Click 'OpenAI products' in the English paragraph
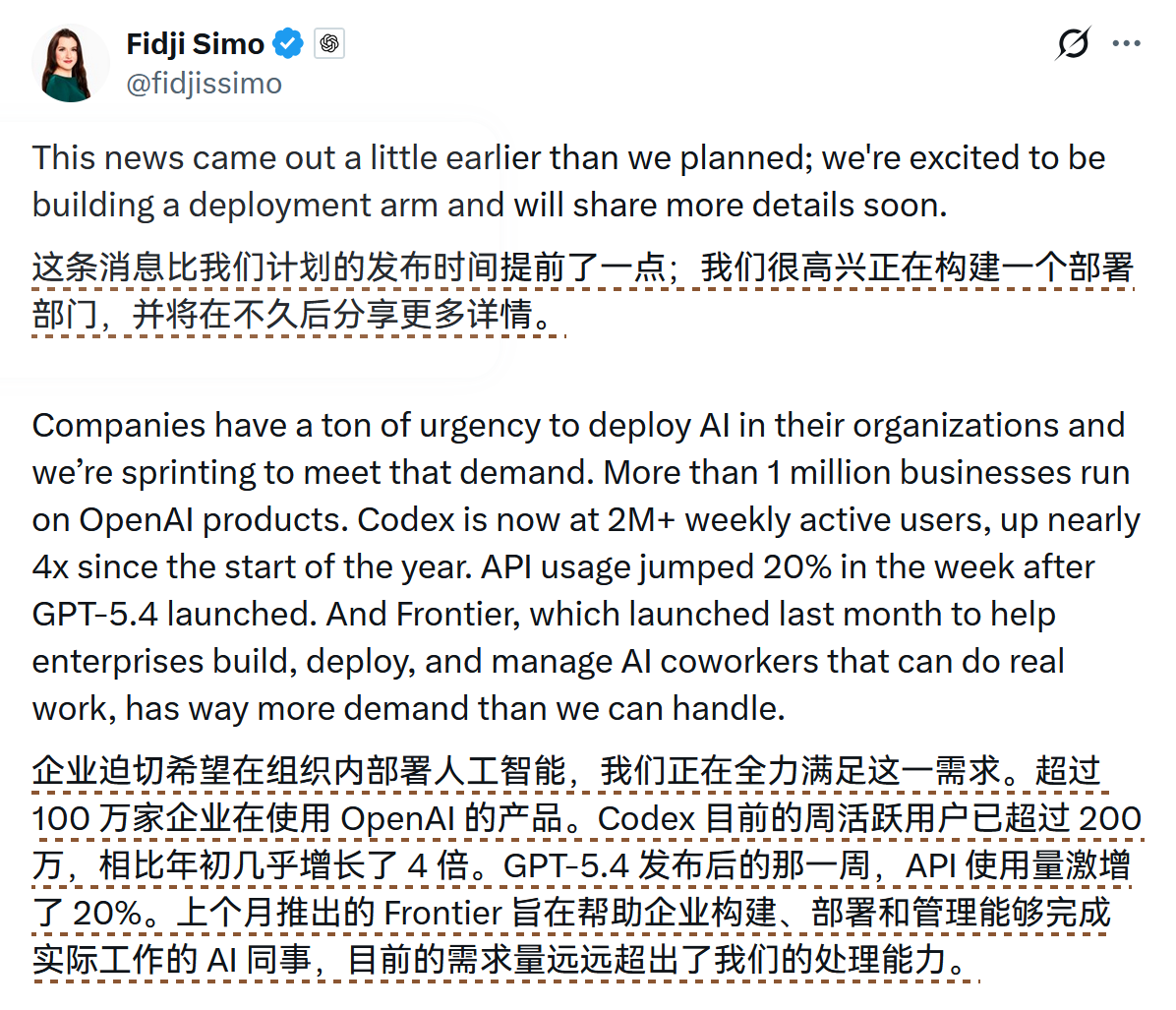Image resolution: width=1176 pixels, height=1010 pixels. click(212, 519)
